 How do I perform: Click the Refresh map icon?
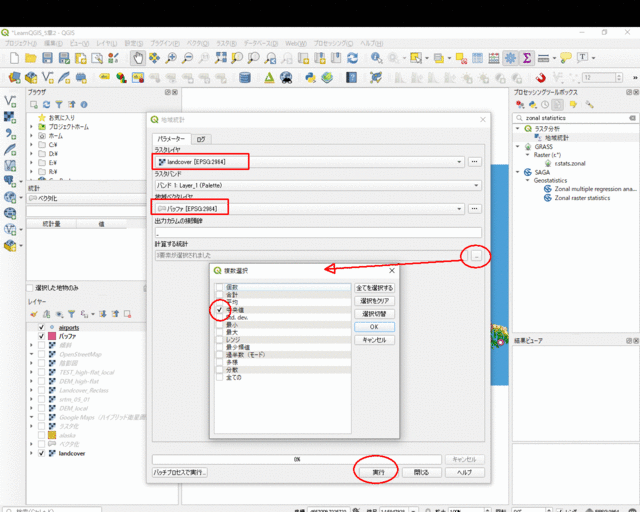[x=353, y=58]
